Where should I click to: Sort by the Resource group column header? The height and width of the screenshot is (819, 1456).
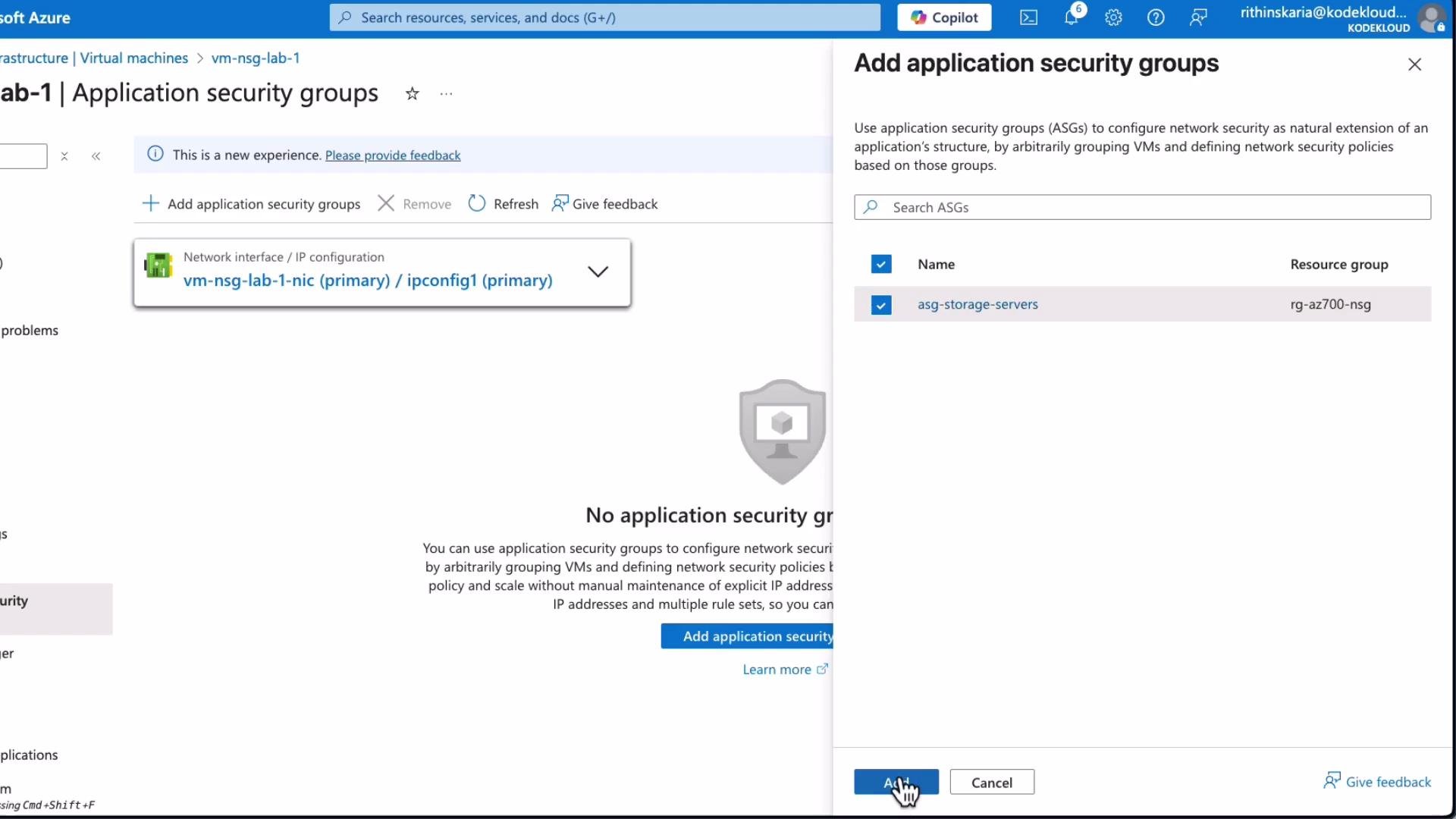[1339, 264]
